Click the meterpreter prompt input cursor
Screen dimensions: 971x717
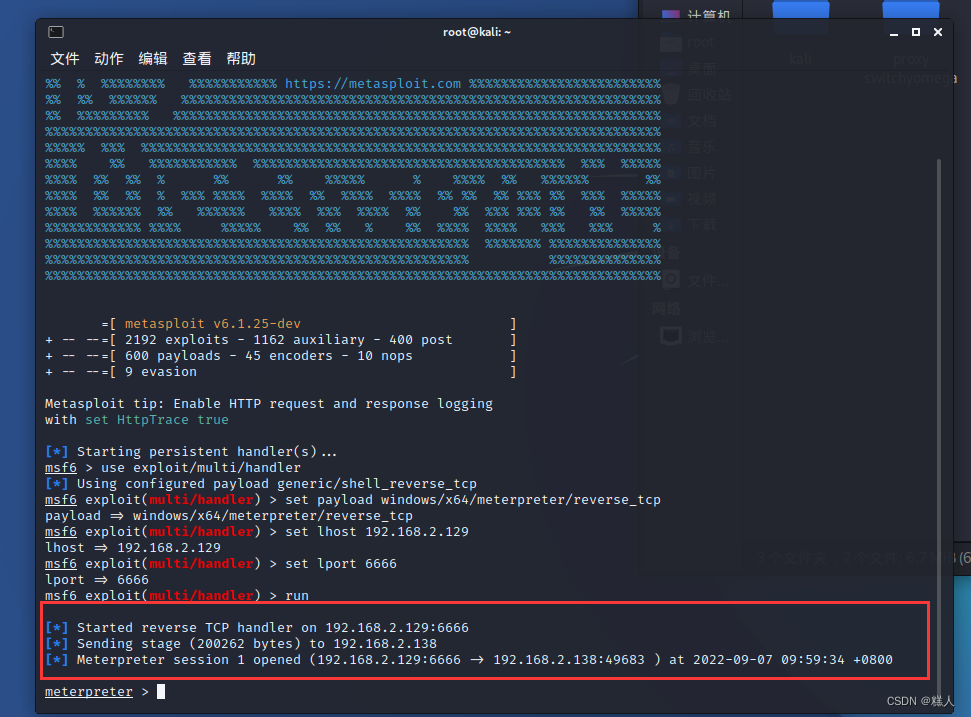(161, 692)
